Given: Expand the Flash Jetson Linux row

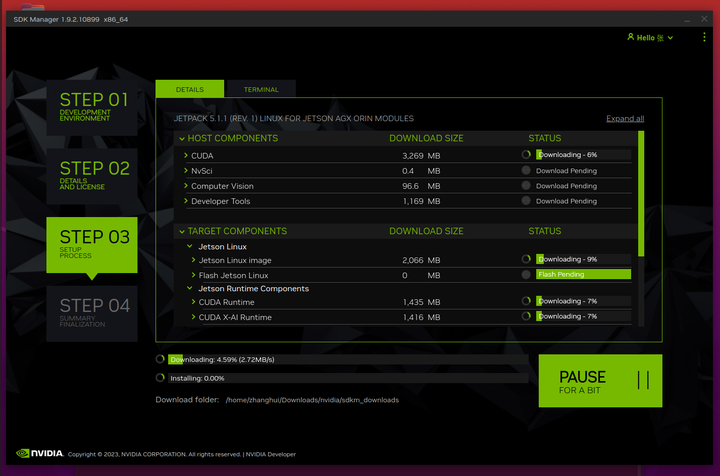Looking at the screenshot, I should coord(193,275).
